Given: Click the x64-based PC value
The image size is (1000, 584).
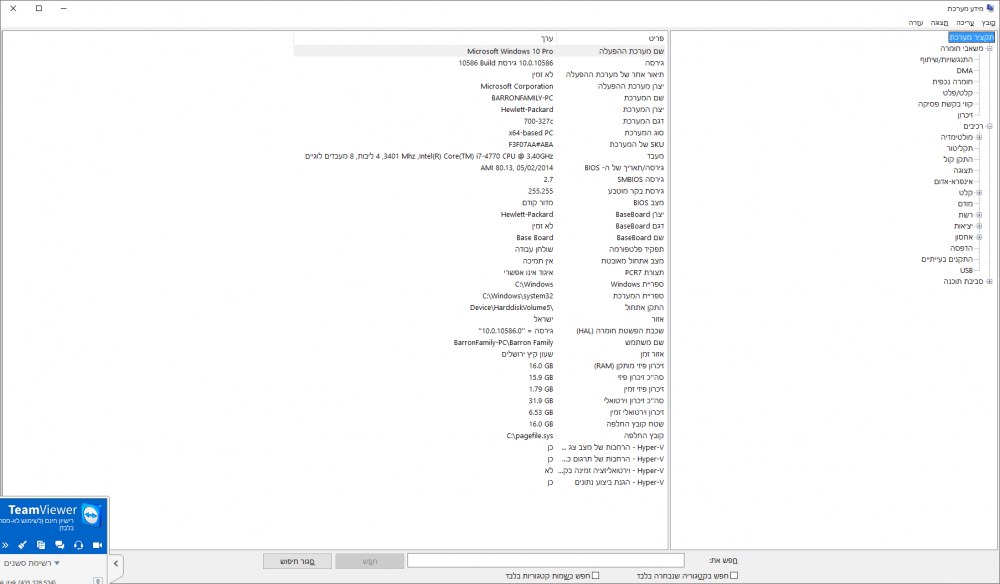Looking at the screenshot, I should click(531, 133).
